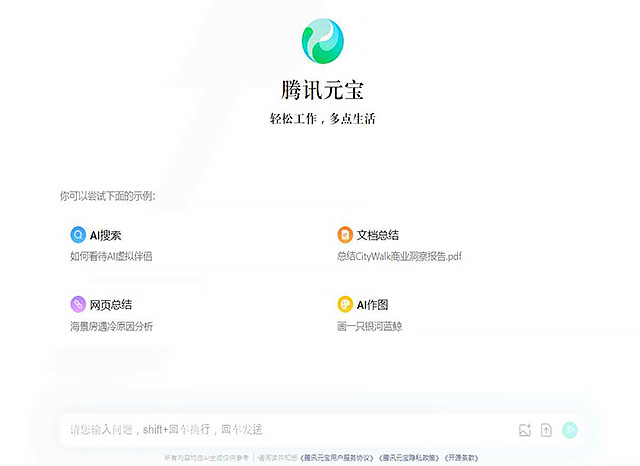The width and height of the screenshot is (640, 466).
Task: Click the 腾讯元宝 title text
Action: coord(322,90)
